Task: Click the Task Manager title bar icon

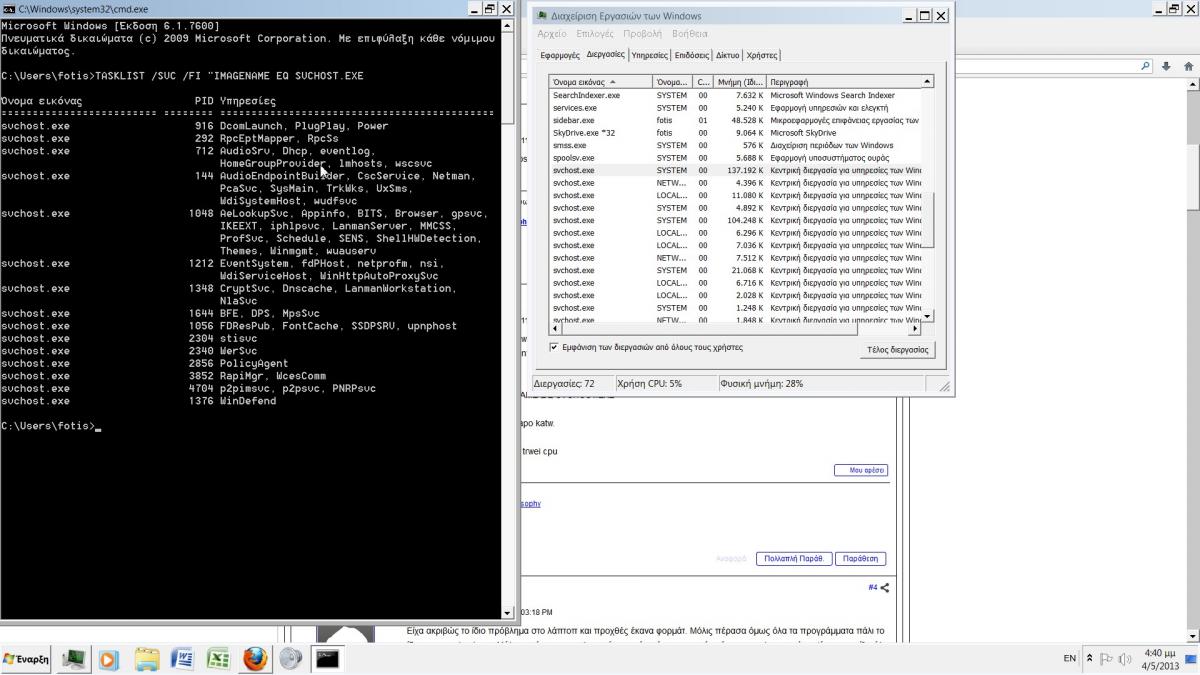Action: click(x=541, y=16)
